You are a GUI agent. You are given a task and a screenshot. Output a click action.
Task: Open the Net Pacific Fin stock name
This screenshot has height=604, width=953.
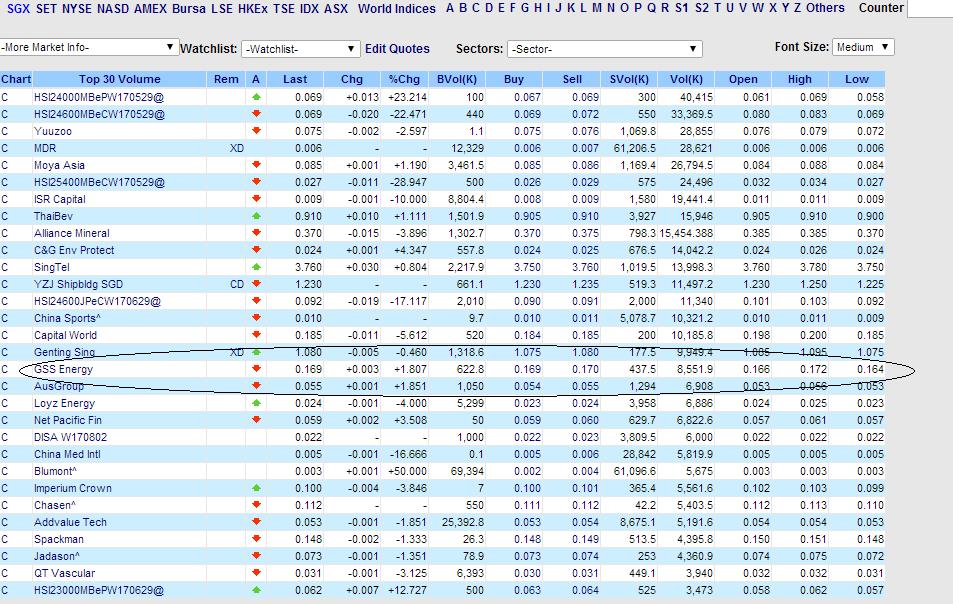[68, 420]
